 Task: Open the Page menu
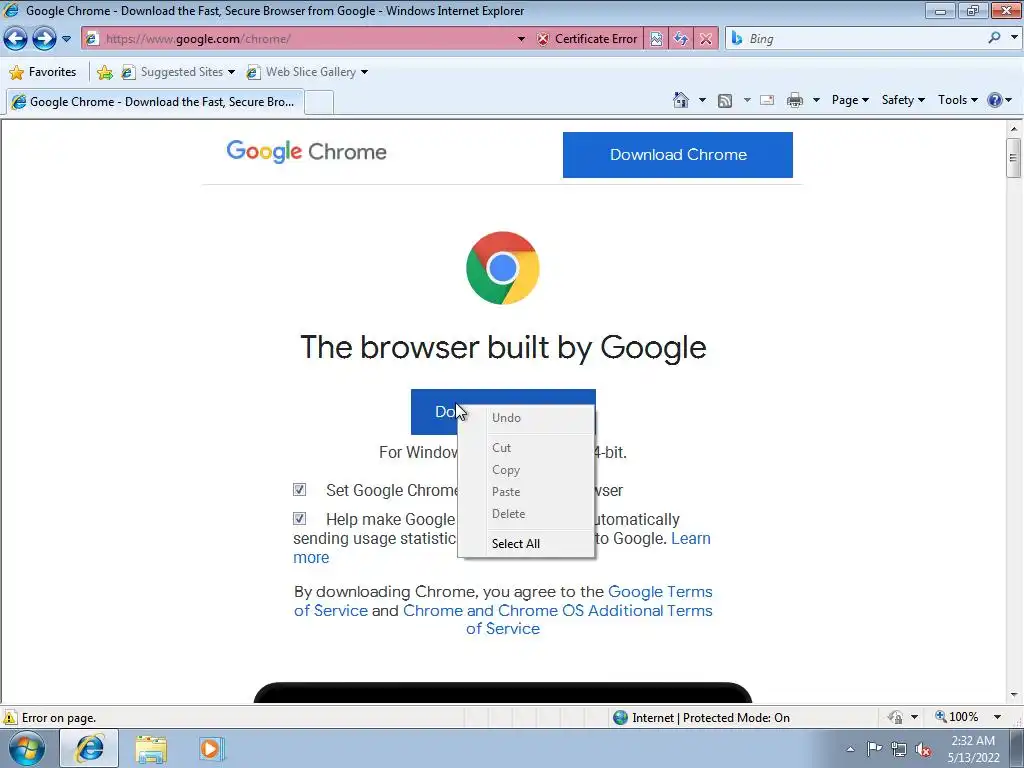pyautogui.click(x=850, y=100)
